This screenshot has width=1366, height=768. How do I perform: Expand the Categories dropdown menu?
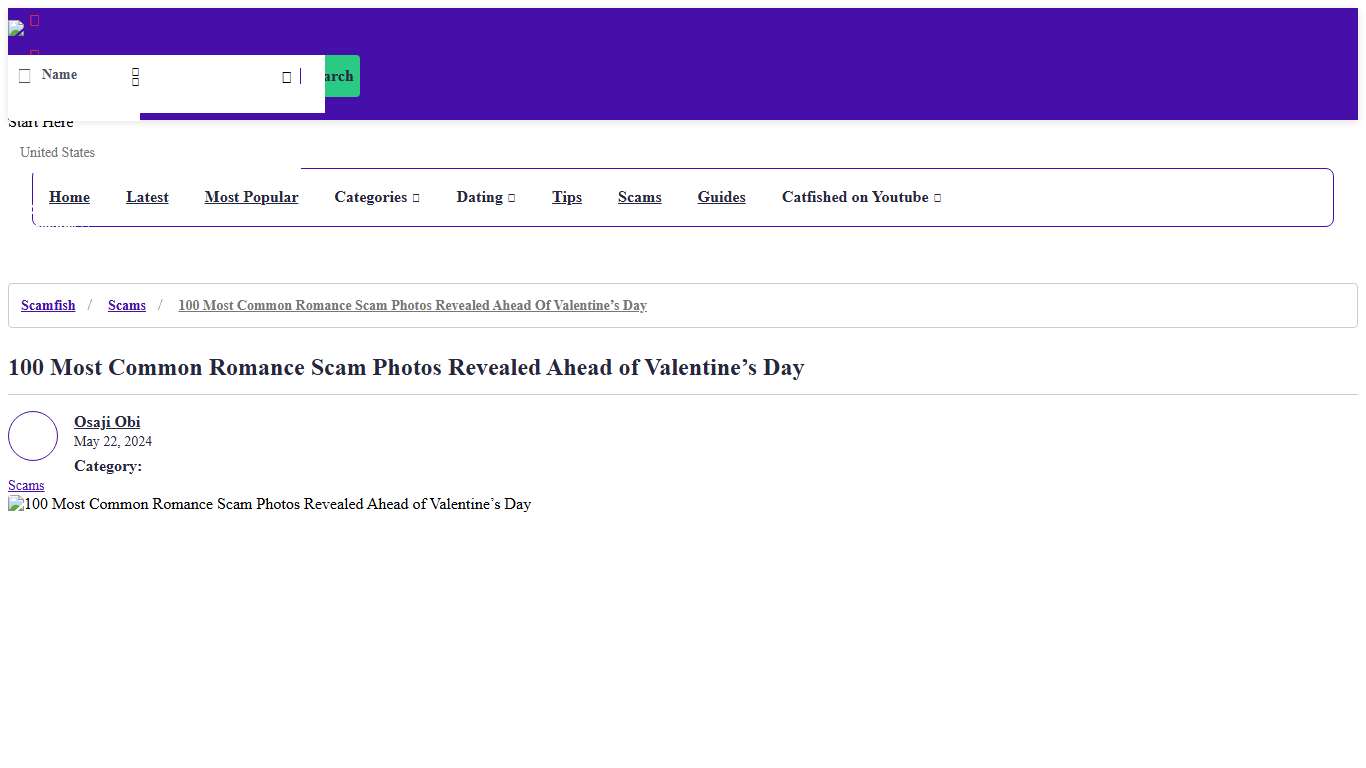pos(377,197)
